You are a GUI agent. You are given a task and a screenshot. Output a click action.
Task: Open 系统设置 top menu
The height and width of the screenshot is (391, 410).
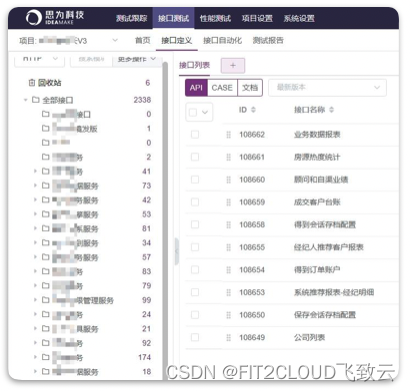point(299,18)
